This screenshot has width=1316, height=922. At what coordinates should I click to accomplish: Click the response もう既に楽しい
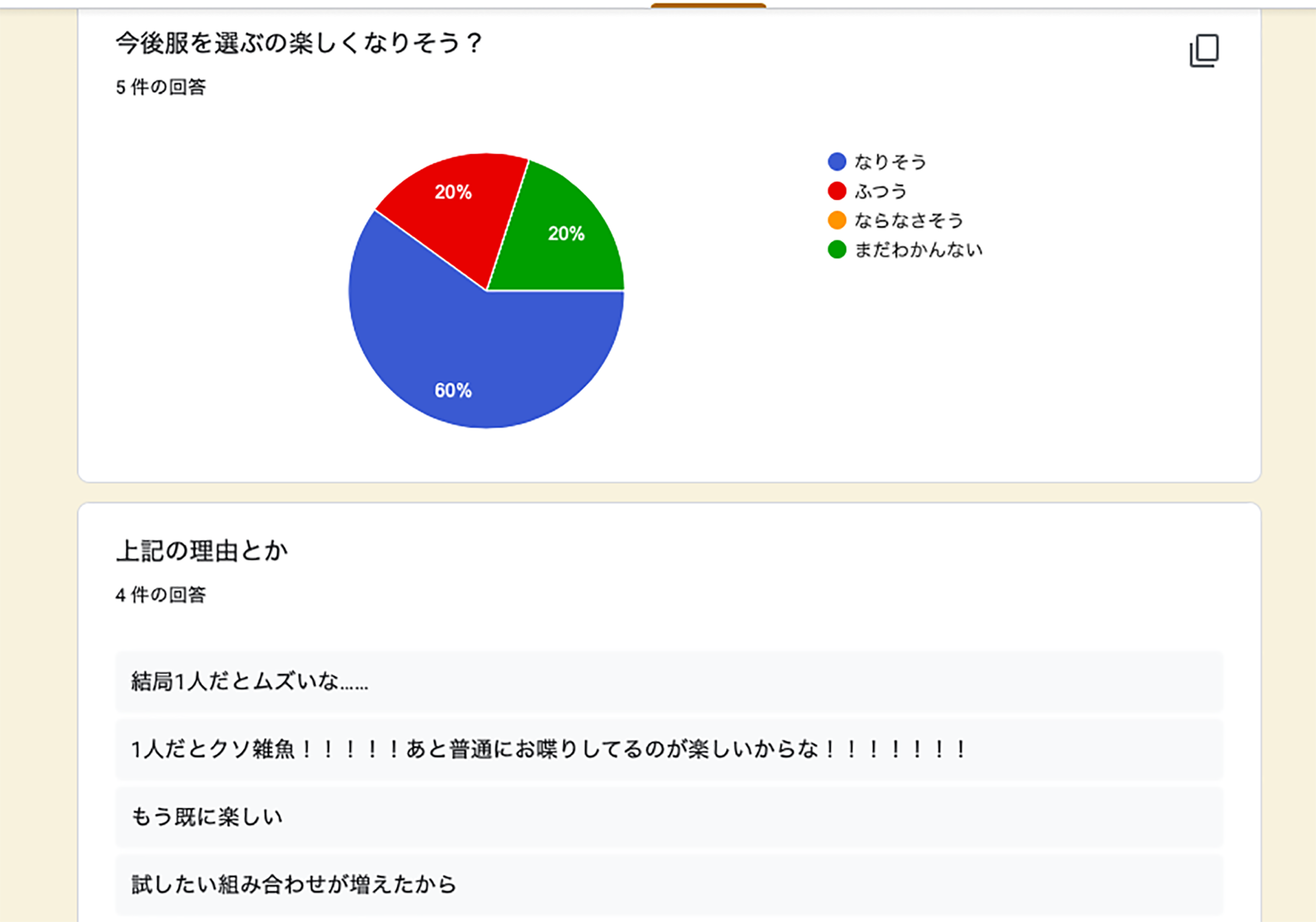pyautogui.click(x=207, y=817)
